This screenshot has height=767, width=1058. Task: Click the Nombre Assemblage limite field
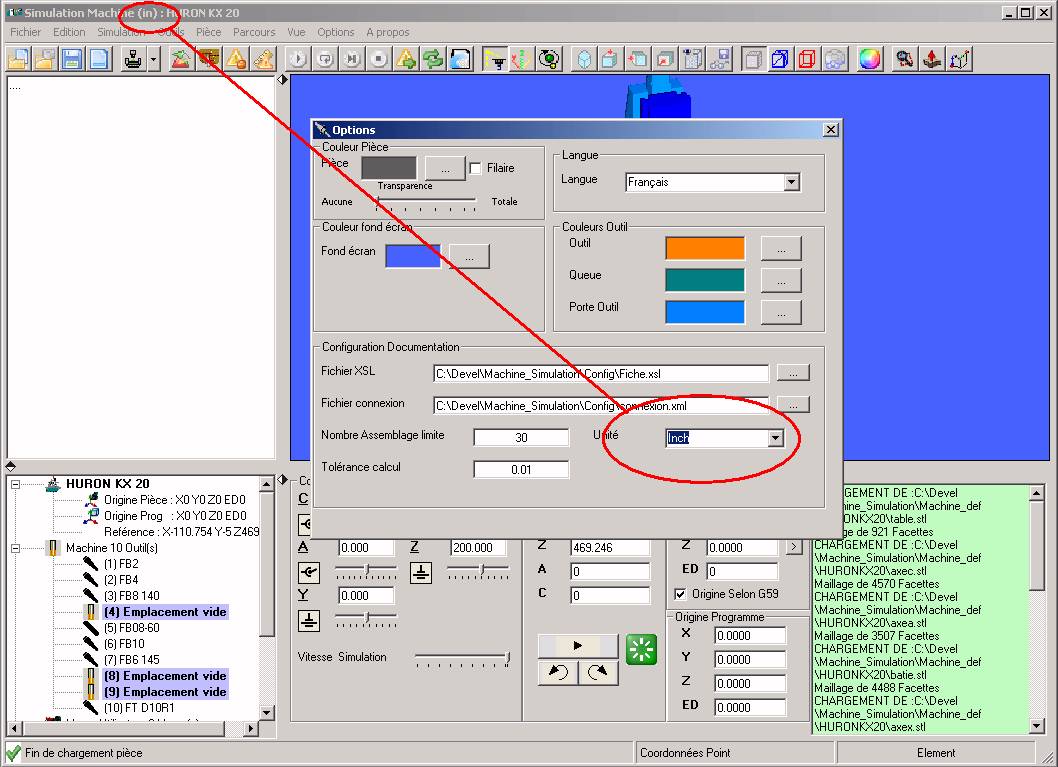pos(521,438)
